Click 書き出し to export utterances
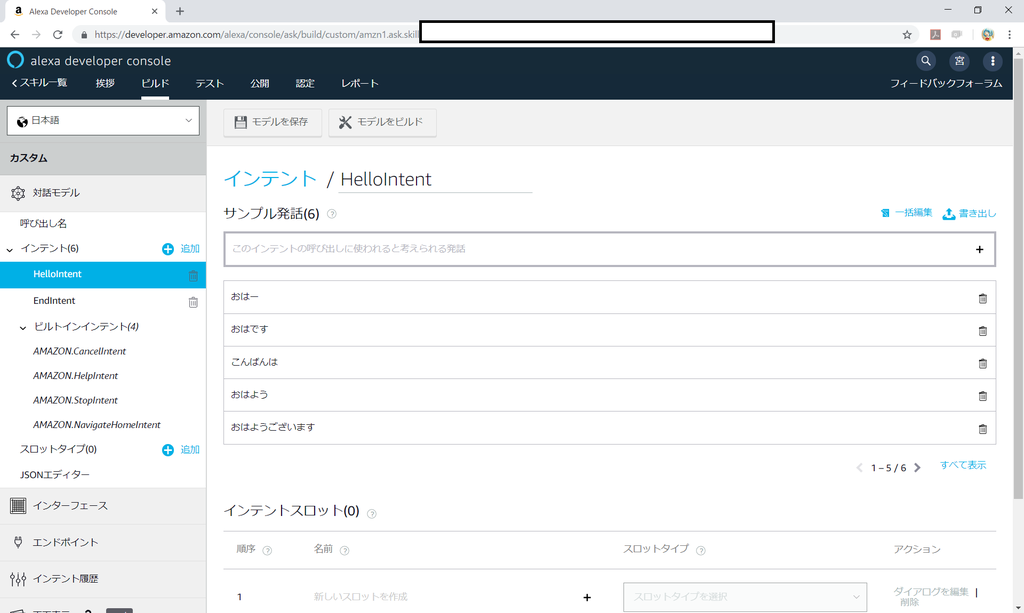Viewport: 1024px width, 613px height. click(x=969, y=213)
